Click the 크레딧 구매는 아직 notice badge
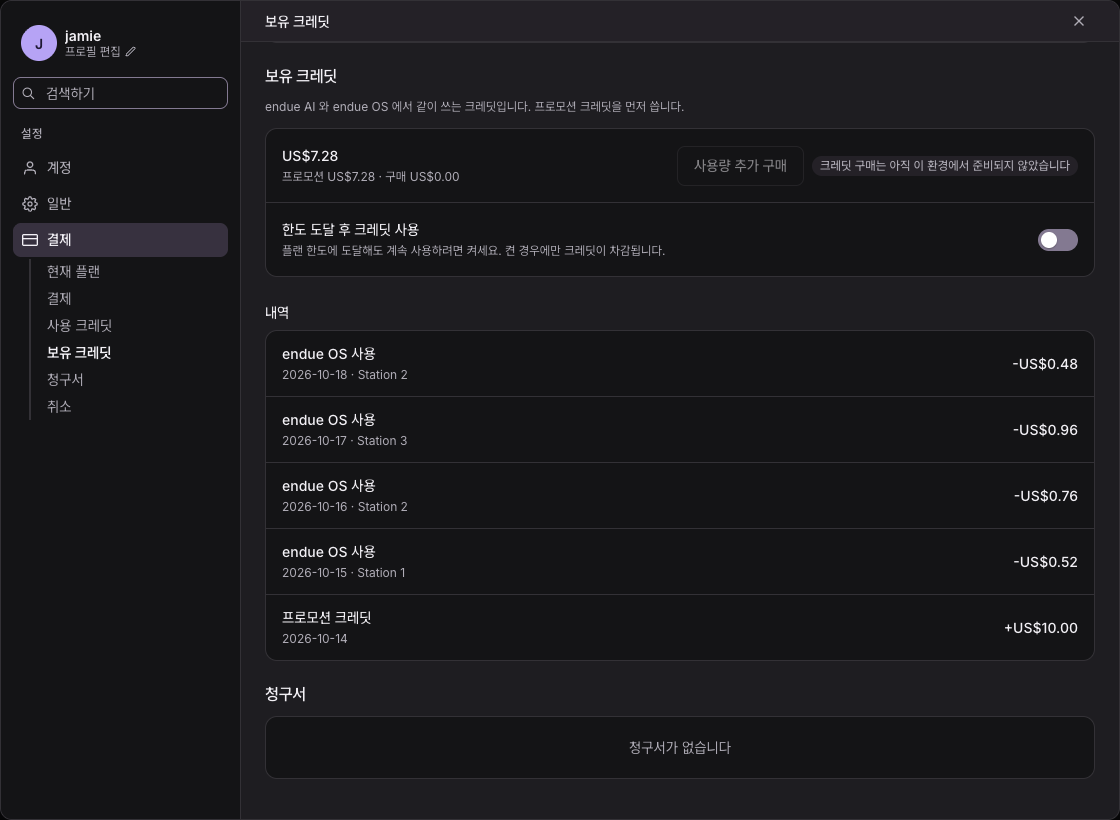Image resolution: width=1120 pixels, height=820 pixels. (x=944, y=166)
